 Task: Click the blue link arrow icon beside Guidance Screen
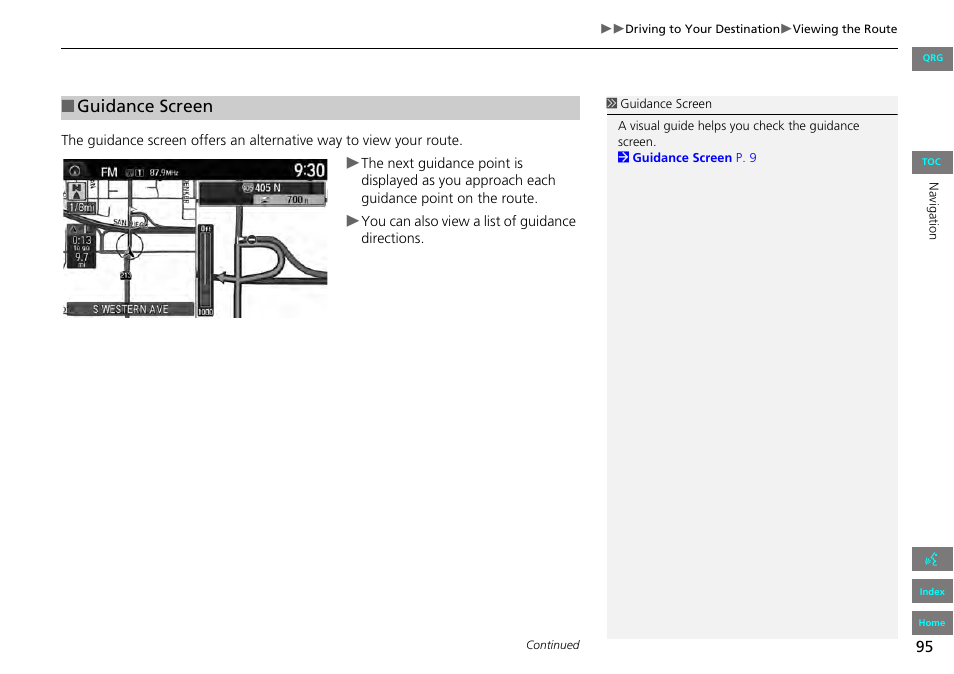point(623,158)
